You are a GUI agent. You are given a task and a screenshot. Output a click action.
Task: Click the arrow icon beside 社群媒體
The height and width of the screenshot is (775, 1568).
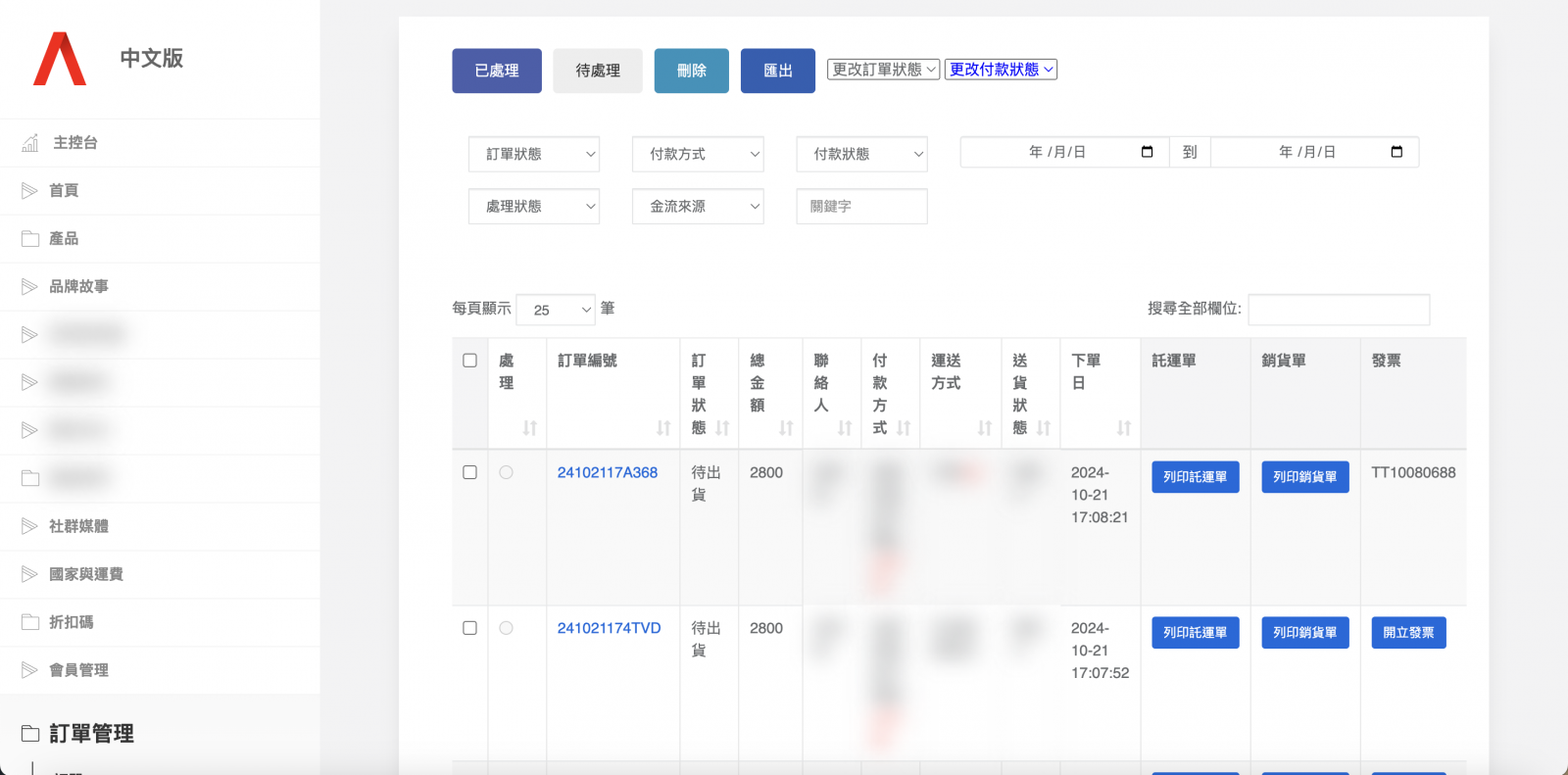pyautogui.click(x=29, y=527)
